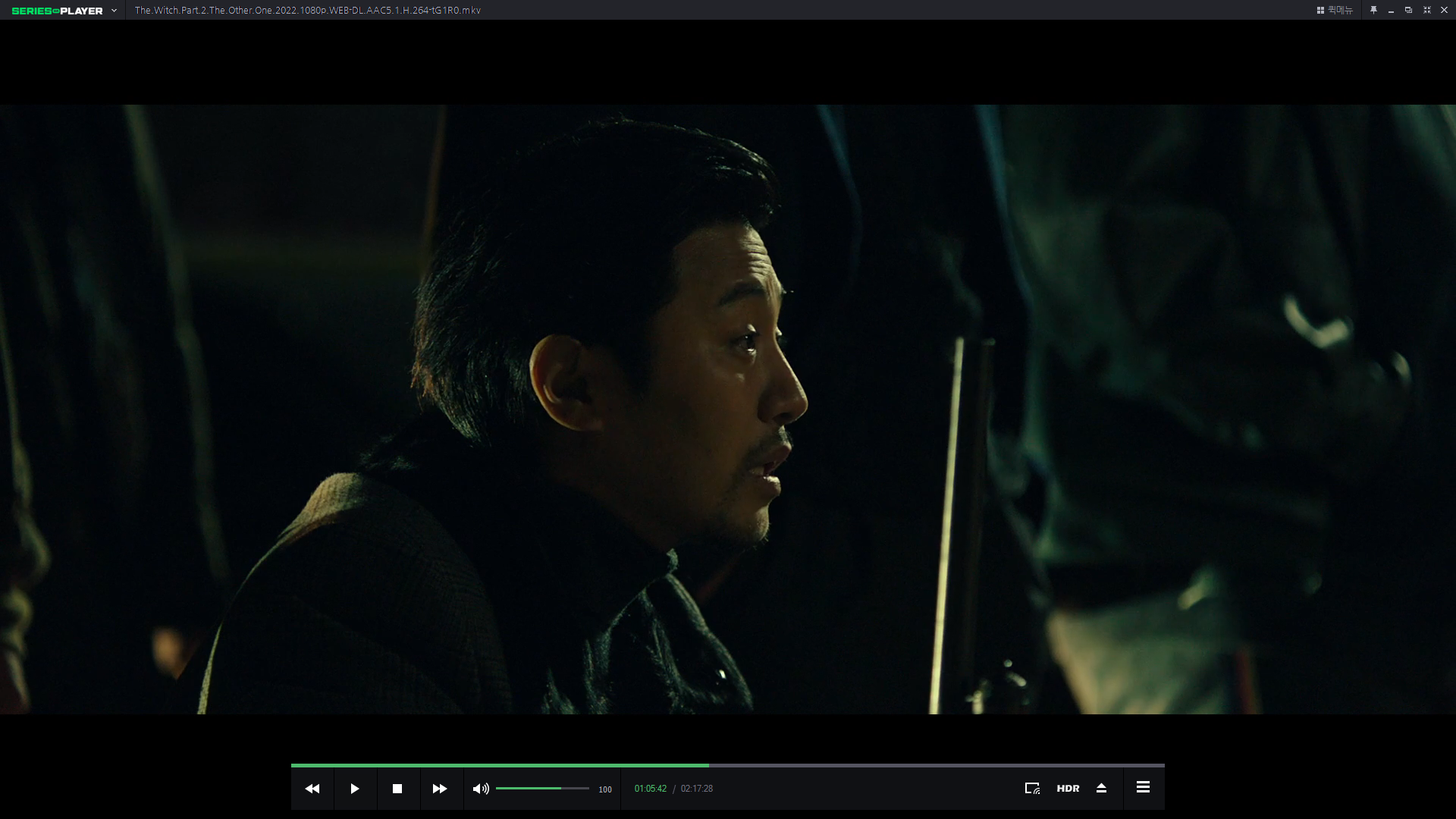The width and height of the screenshot is (1456, 819).
Task: Click the total duration 02:17:28
Action: point(697,789)
